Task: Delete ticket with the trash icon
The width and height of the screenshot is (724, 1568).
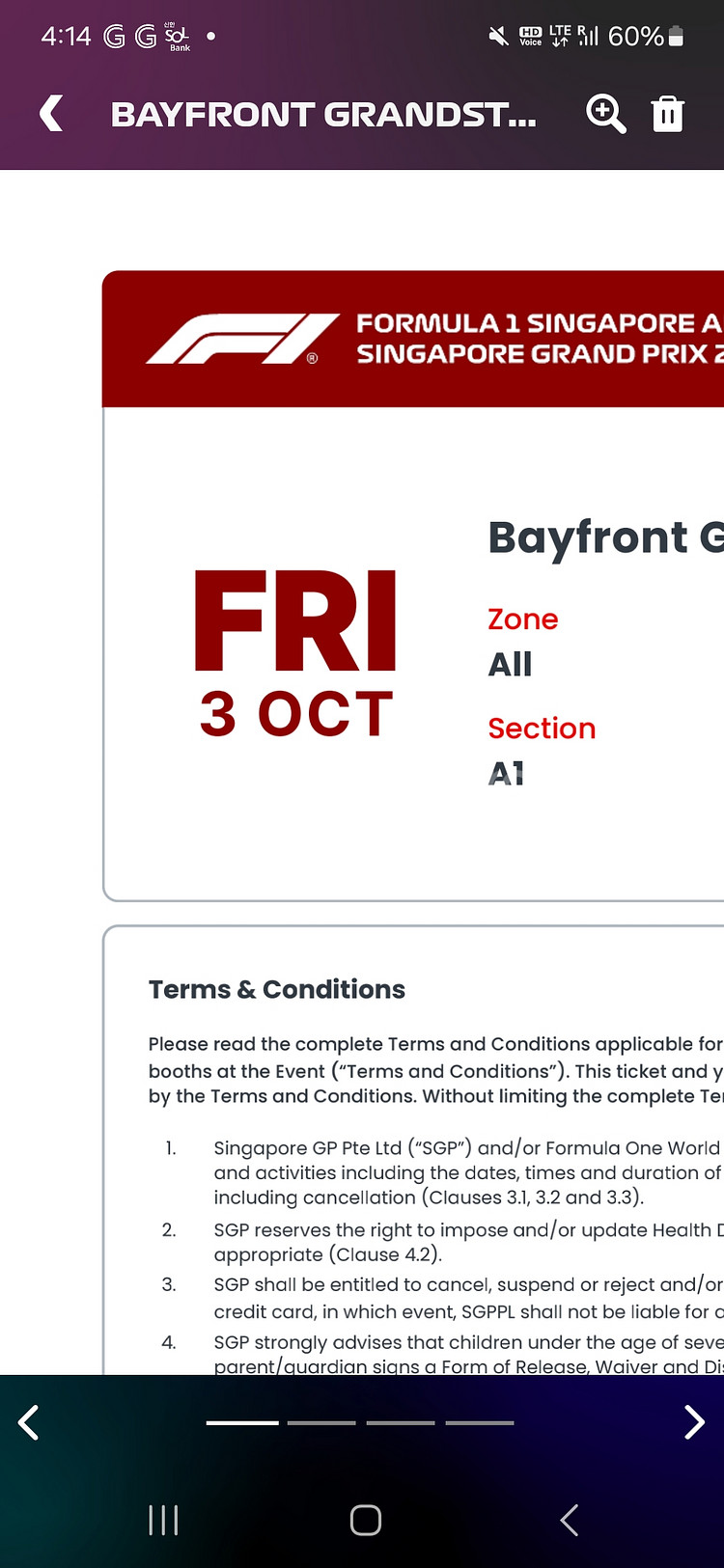Action: (667, 114)
